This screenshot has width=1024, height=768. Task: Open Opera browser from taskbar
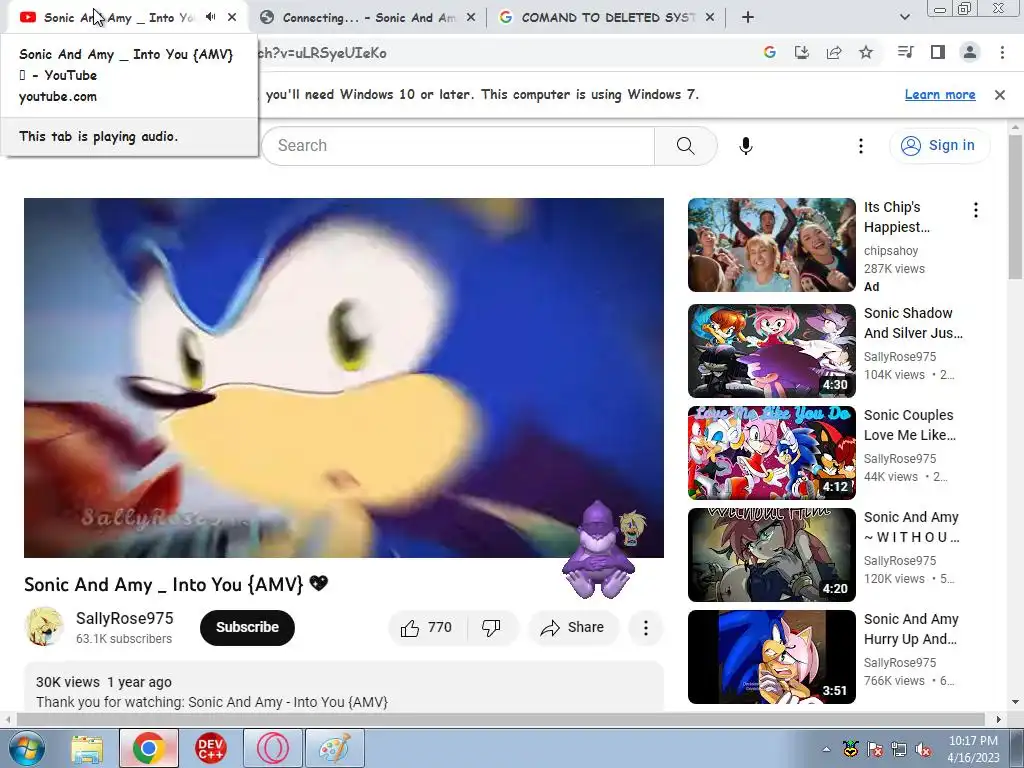[x=272, y=748]
